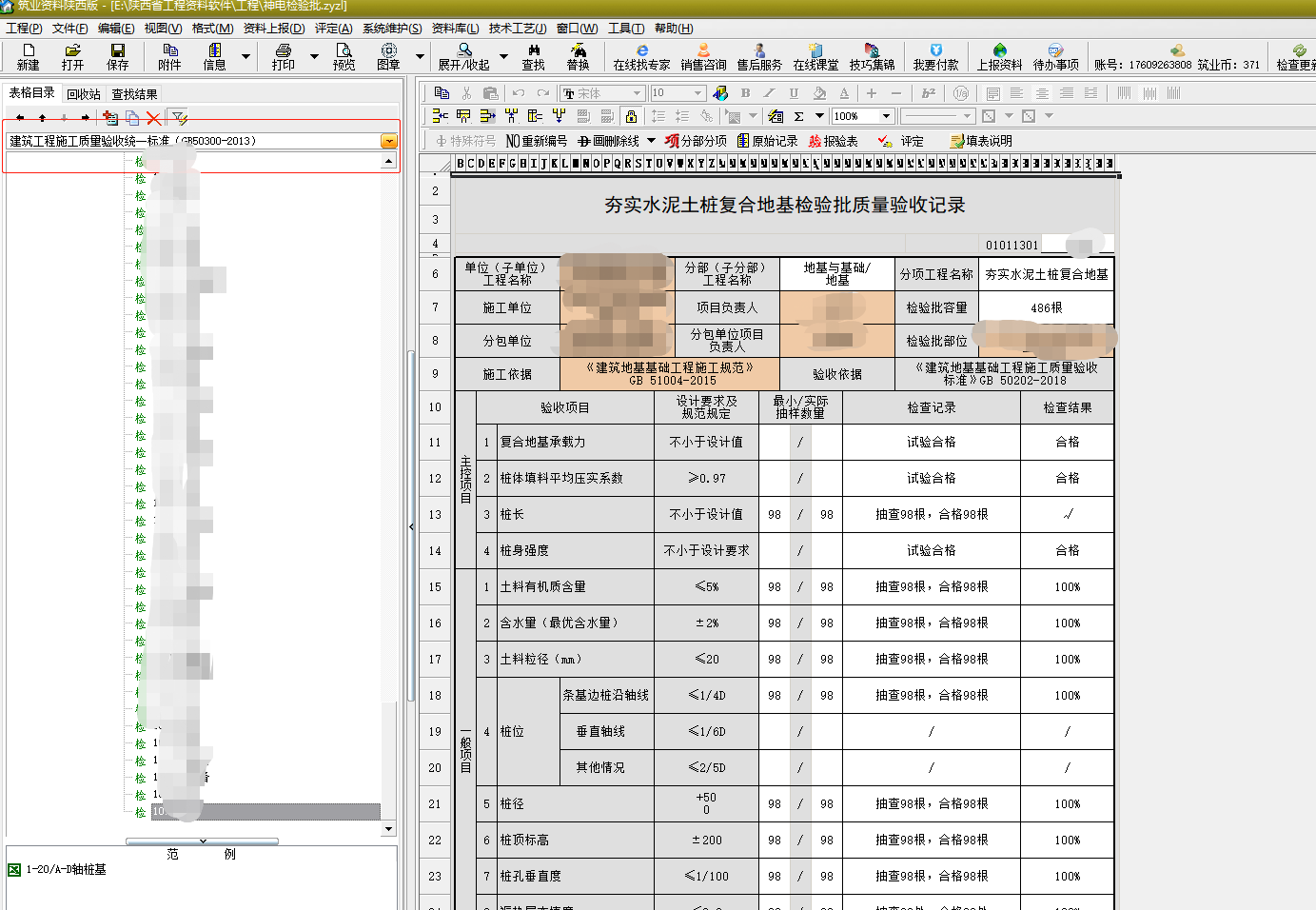1316x910 pixels.
Task: Open the 资料上报(D) menu
Action: 274,29
